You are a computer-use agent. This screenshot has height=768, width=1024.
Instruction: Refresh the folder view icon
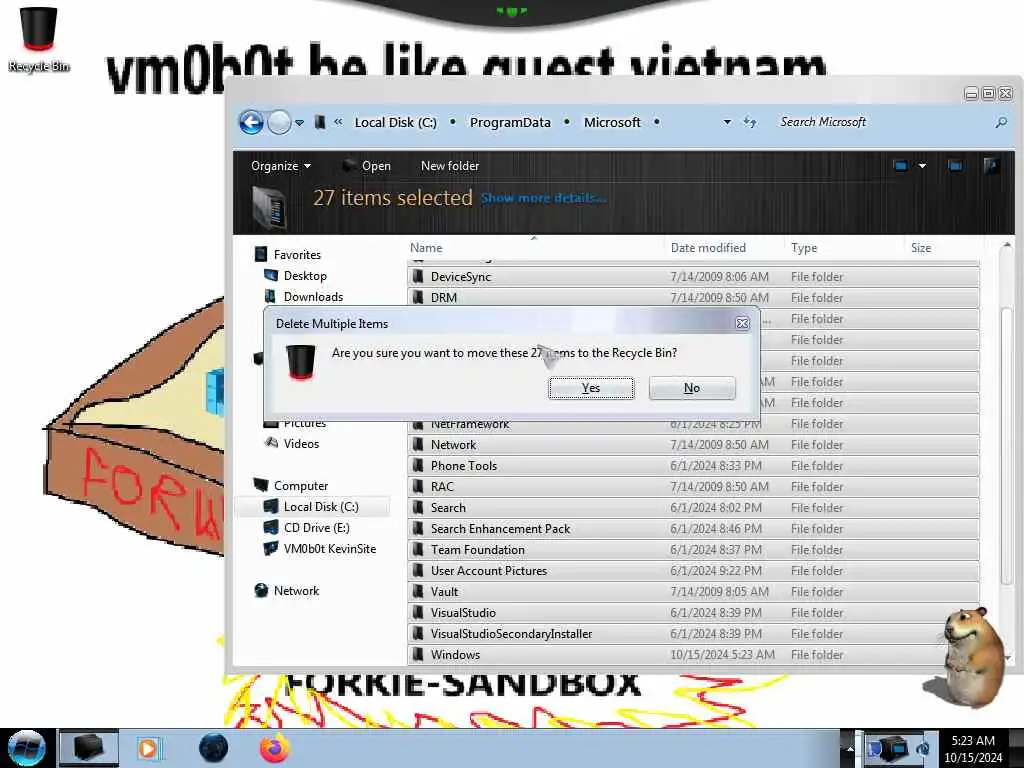[x=750, y=122]
